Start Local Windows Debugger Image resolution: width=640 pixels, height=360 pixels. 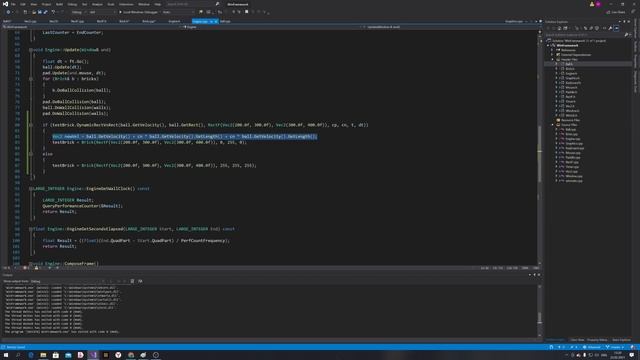coord(138,12)
